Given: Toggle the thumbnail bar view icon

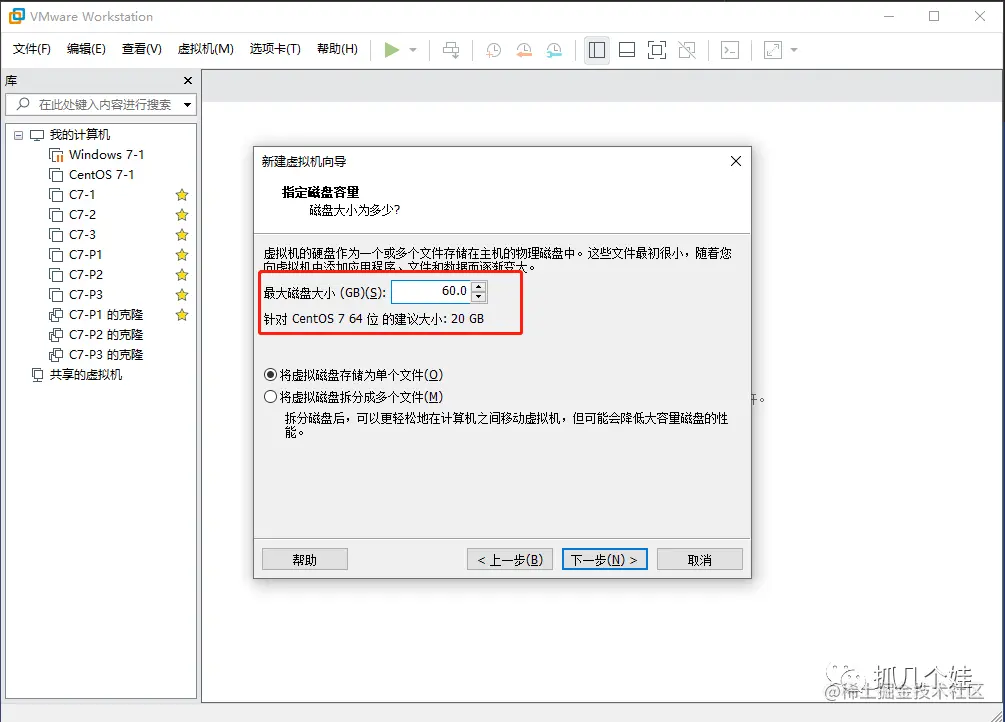Looking at the screenshot, I should tap(627, 50).
